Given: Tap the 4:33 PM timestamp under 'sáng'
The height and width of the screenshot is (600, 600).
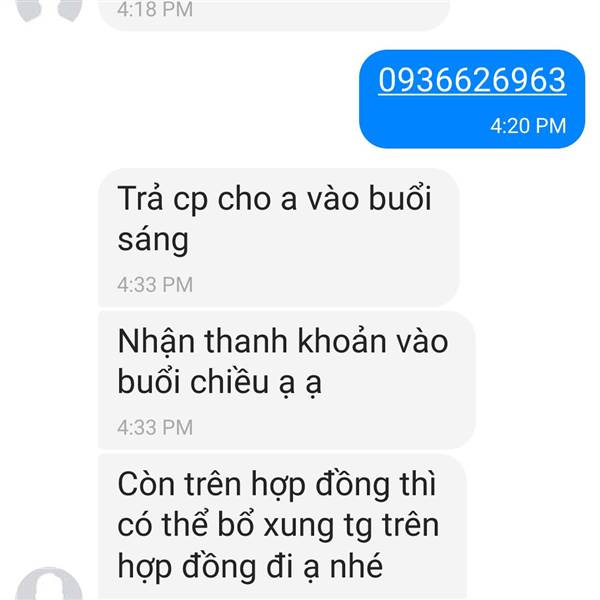Looking at the screenshot, I should click(155, 285).
